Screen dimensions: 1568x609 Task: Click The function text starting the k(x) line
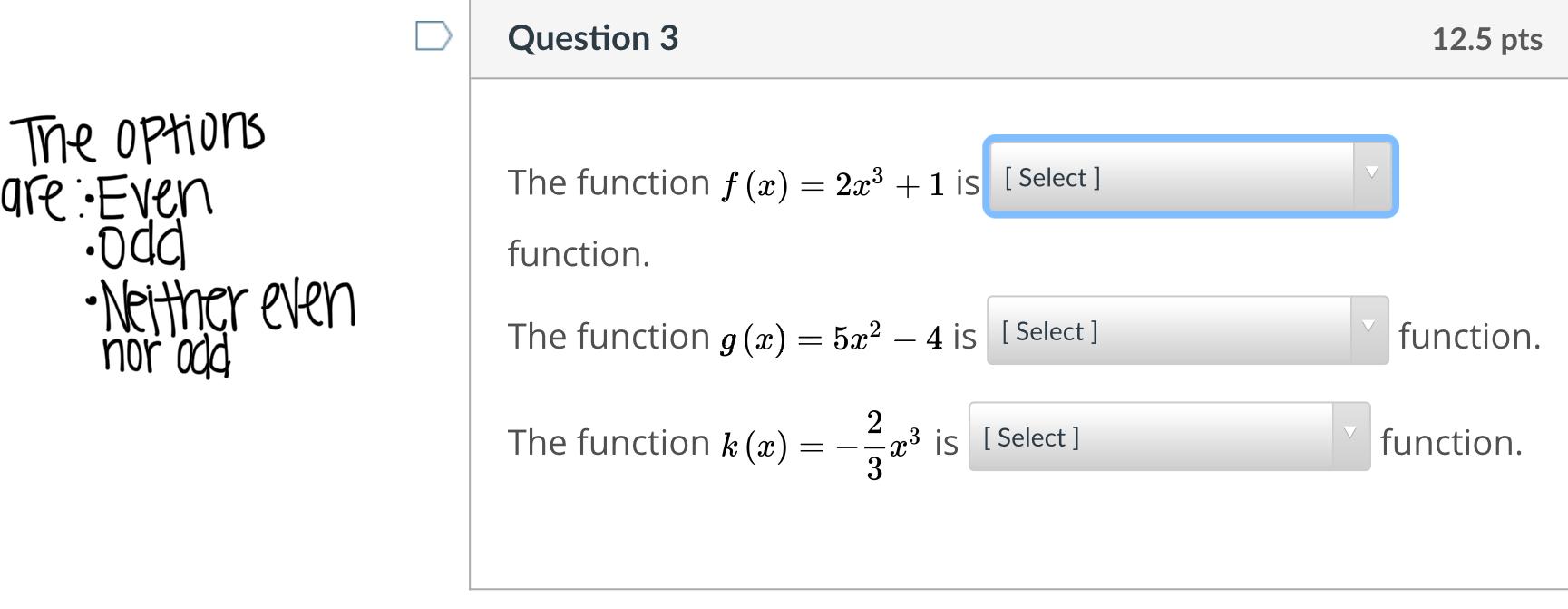pos(608,443)
